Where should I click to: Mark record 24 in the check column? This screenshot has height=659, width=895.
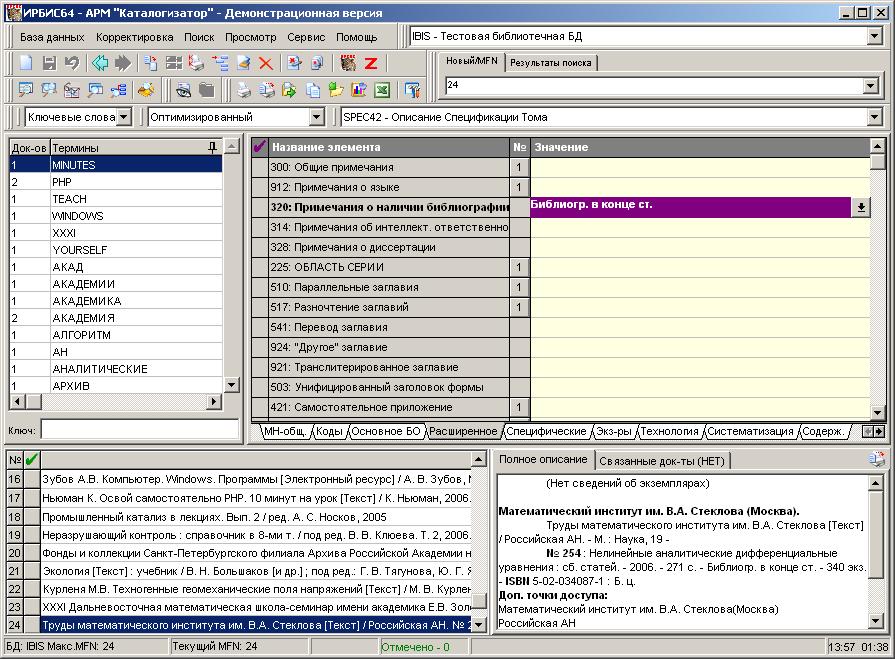tap(32, 625)
